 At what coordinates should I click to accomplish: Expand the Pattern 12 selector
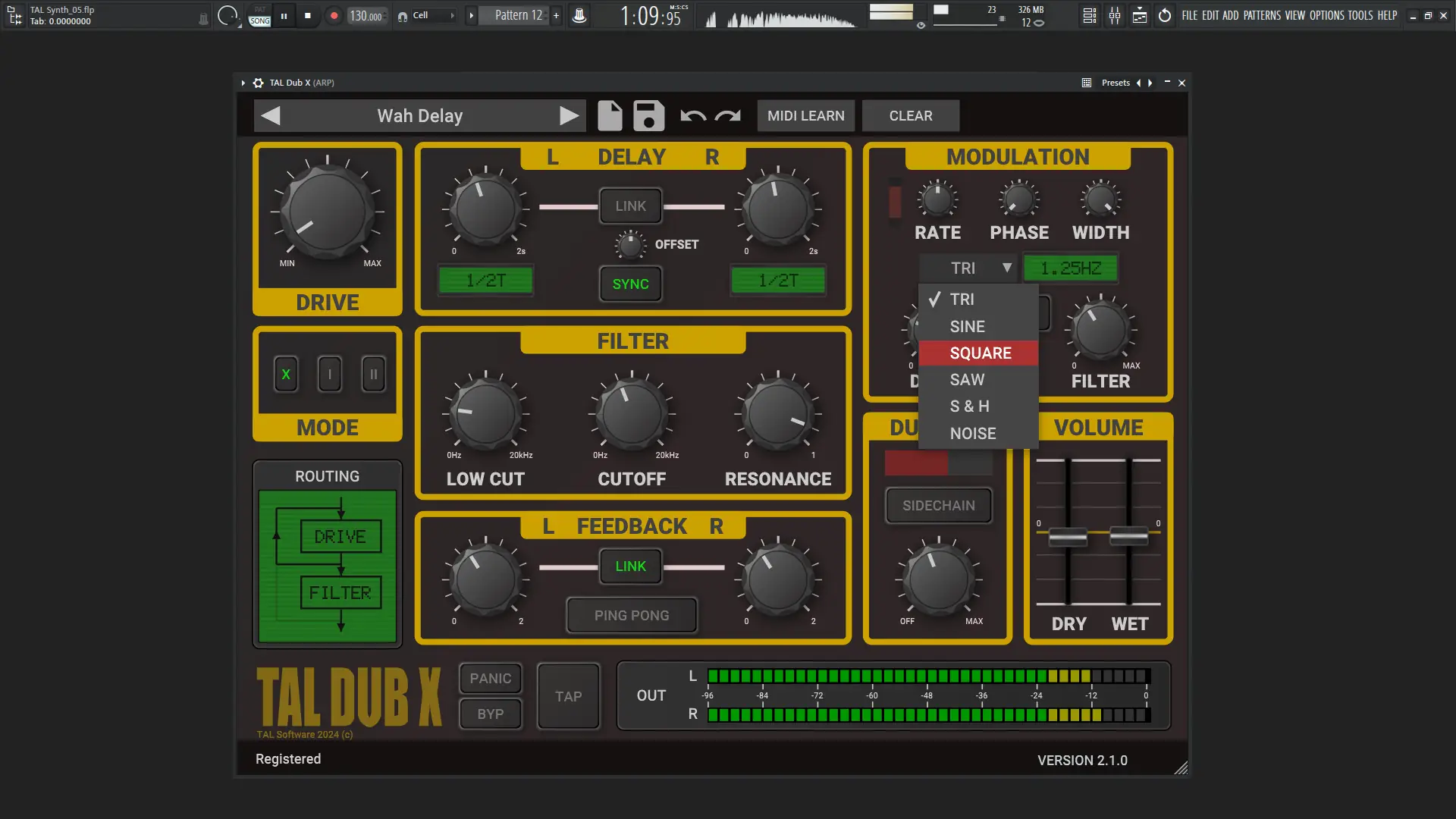[519, 15]
